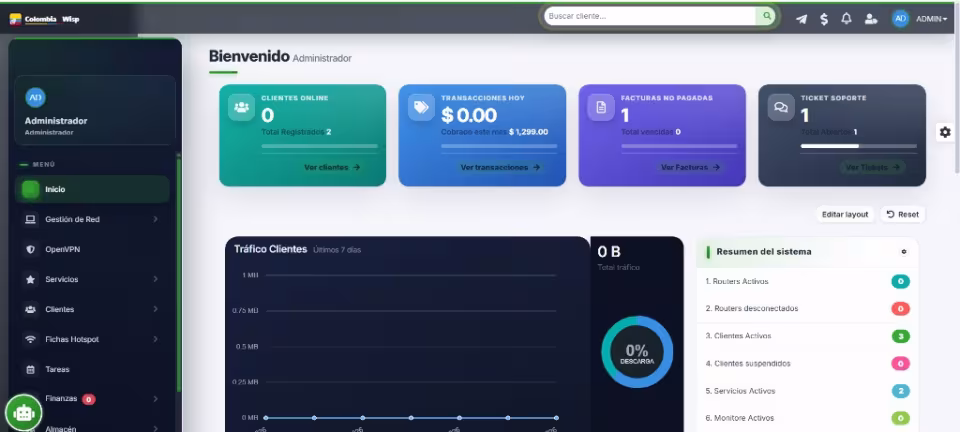Click "5. Servicios Activos" row text
This screenshot has height=432, width=960.
click(740, 390)
